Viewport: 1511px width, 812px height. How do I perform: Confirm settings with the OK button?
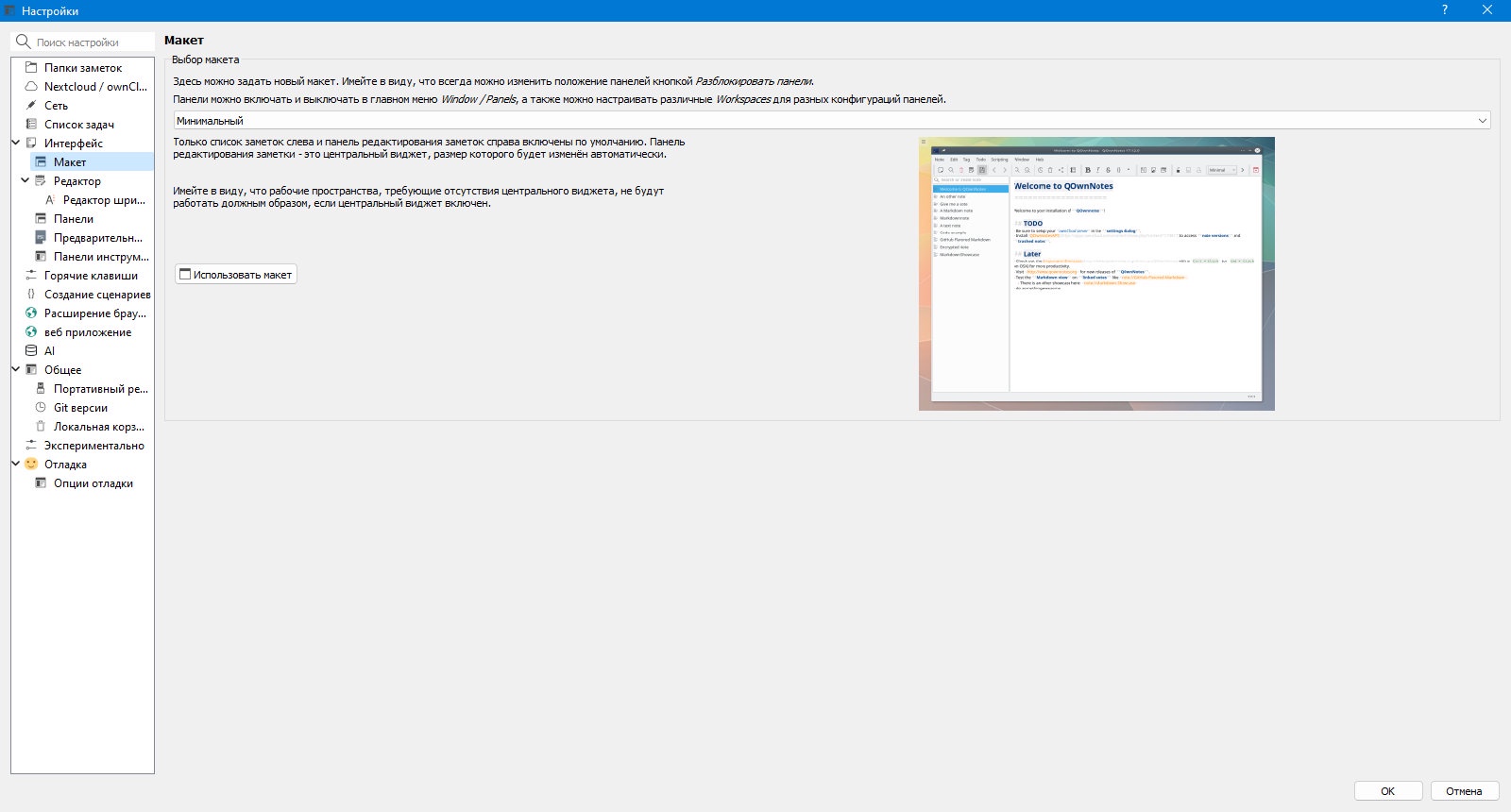tap(1388, 791)
